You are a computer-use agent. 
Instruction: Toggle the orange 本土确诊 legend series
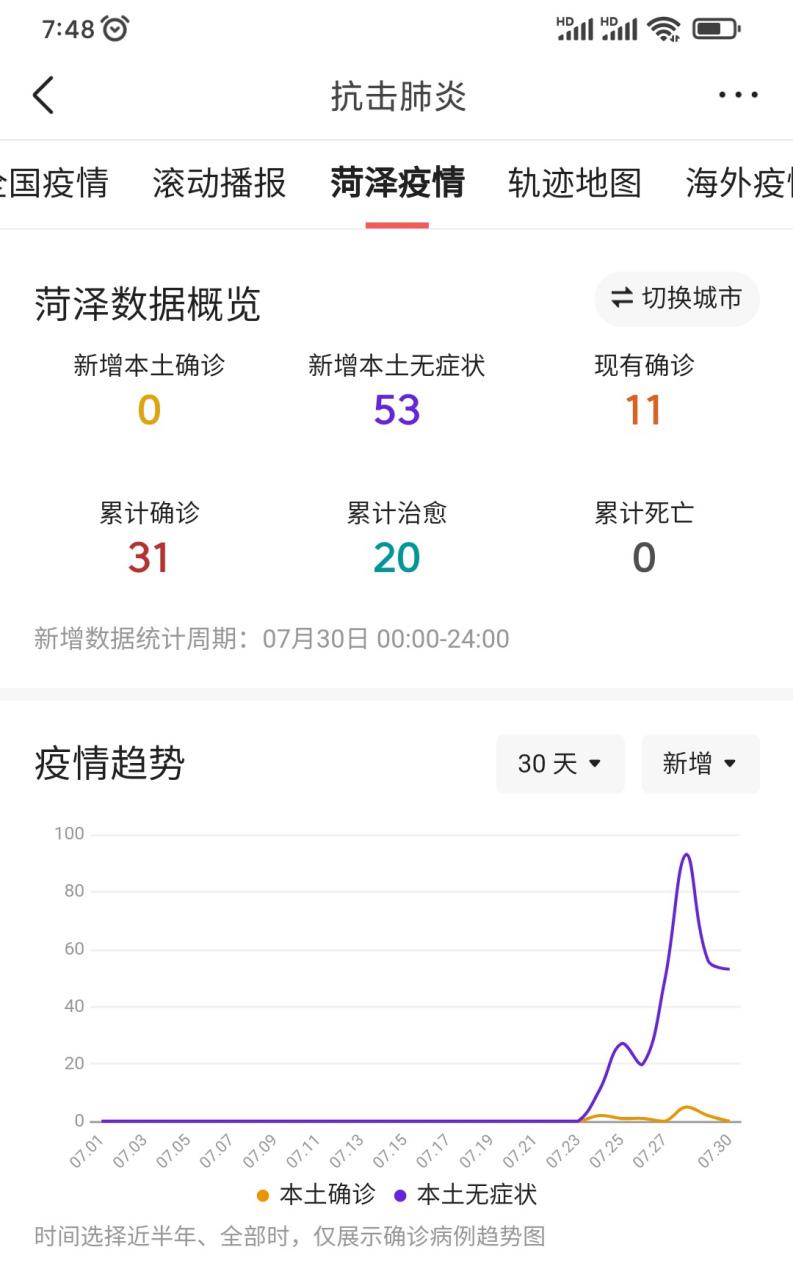316,1194
